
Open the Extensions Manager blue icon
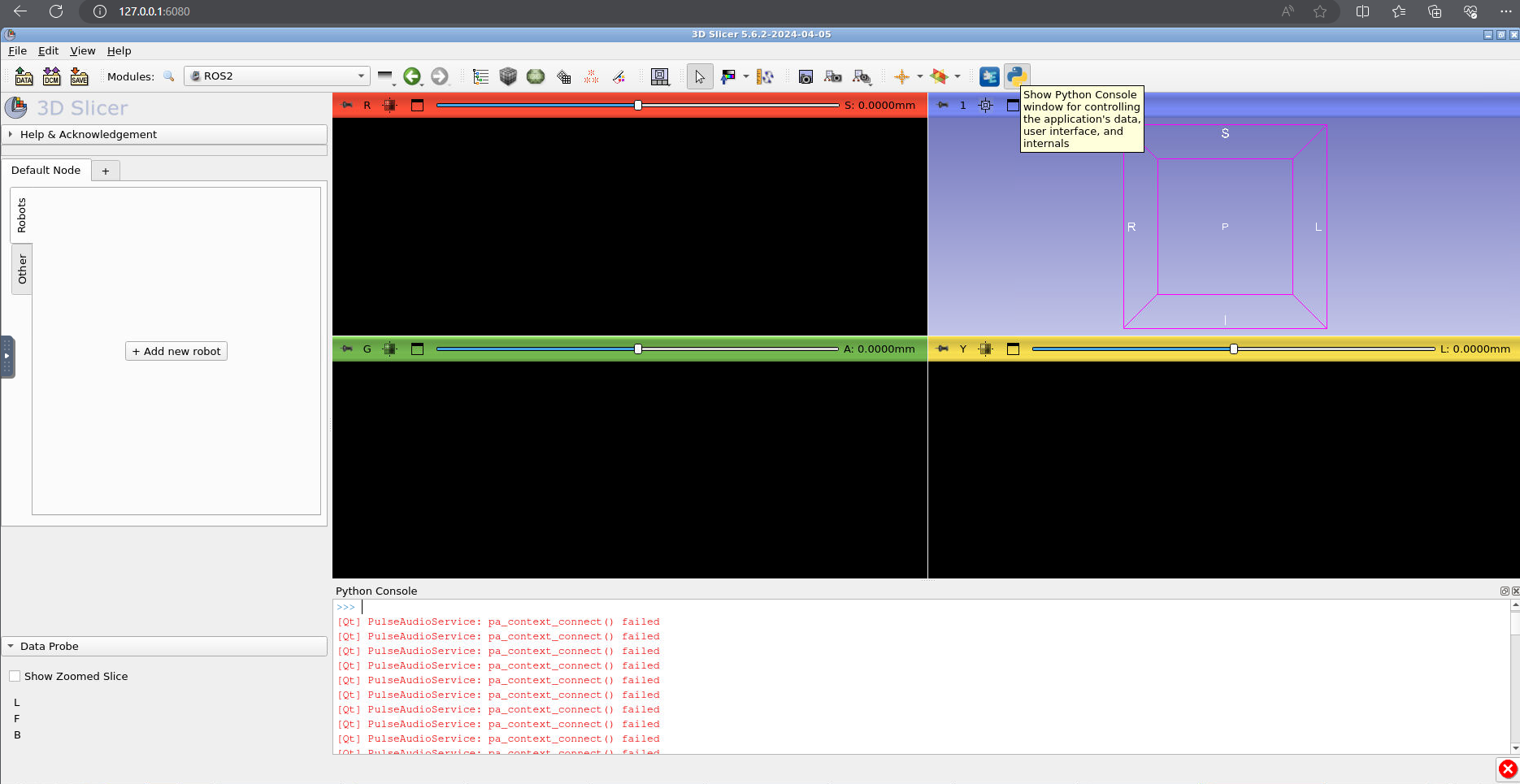(x=989, y=76)
